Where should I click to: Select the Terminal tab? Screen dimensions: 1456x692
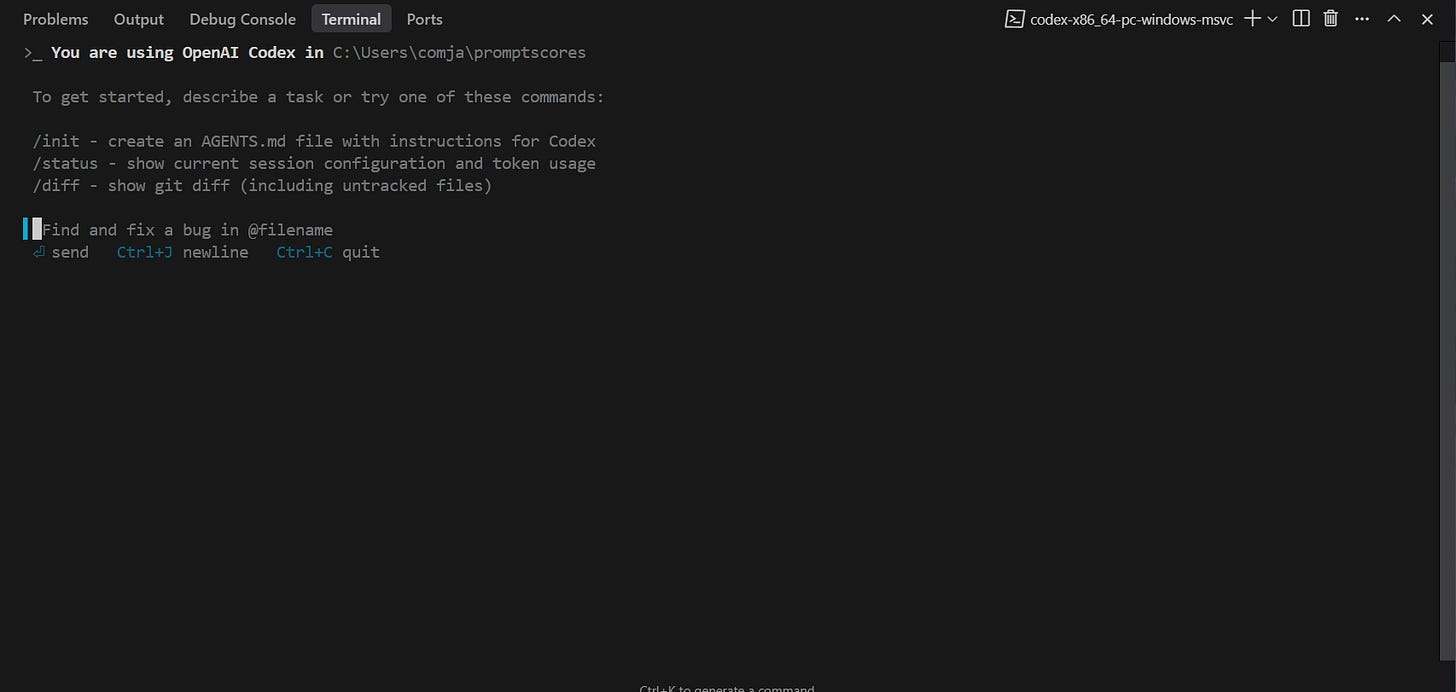[351, 19]
